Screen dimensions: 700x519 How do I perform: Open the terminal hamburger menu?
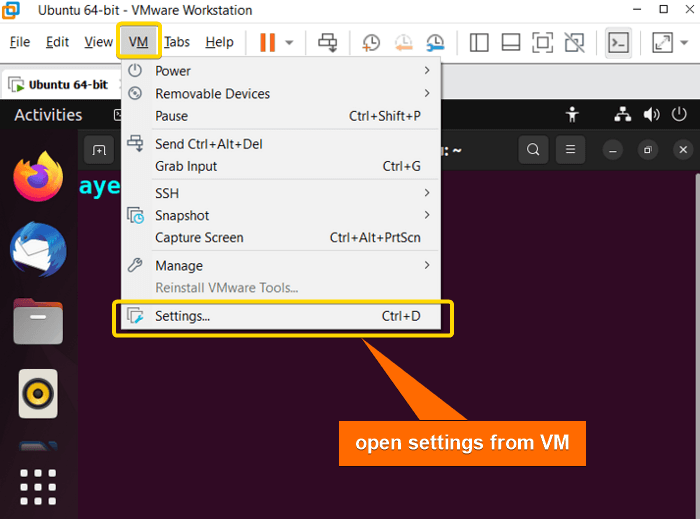(x=570, y=149)
